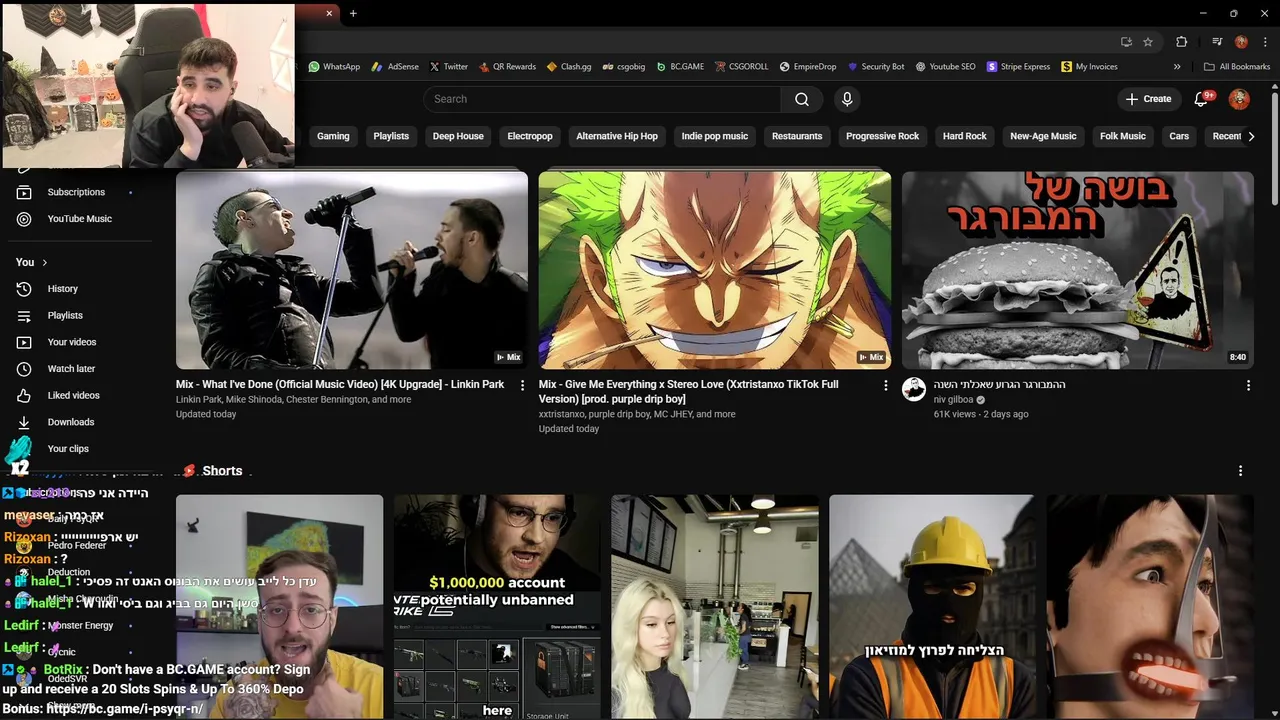Image resolution: width=1280 pixels, height=720 pixels.
Task: Open the Shorts section options menu
Action: pyautogui.click(x=1240, y=471)
